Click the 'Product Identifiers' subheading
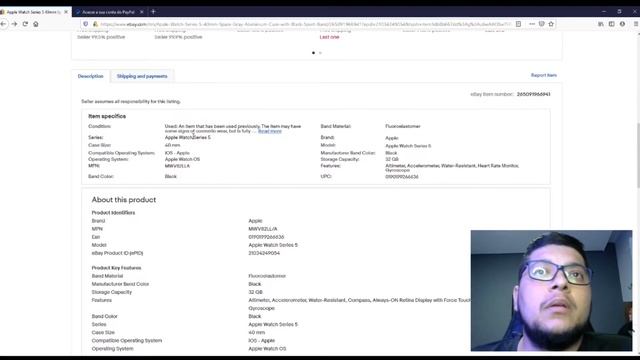The image size is (640, 360). click(x=113, y=213)
